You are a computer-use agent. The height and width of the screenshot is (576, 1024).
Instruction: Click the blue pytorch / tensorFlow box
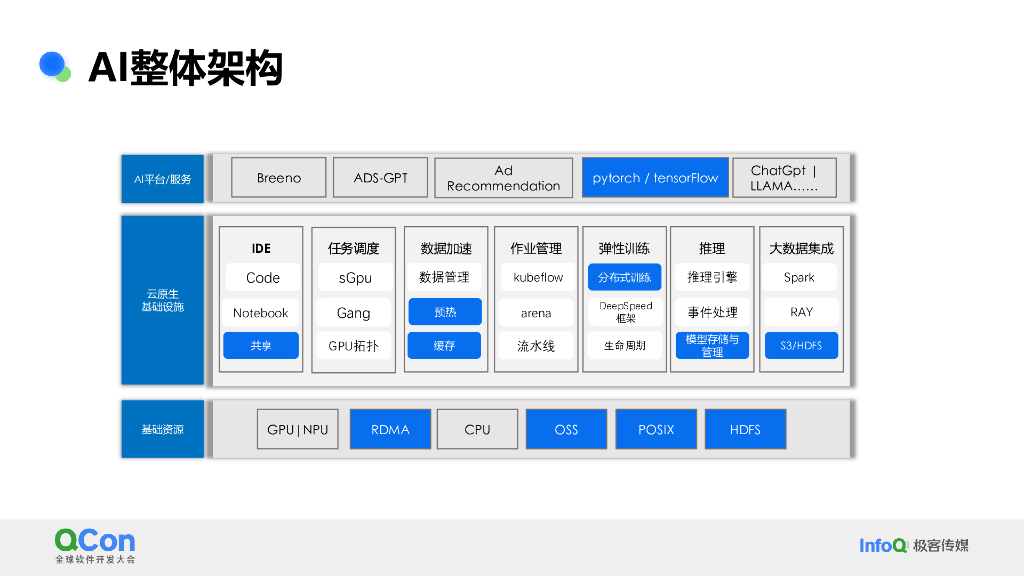point(654,178)
